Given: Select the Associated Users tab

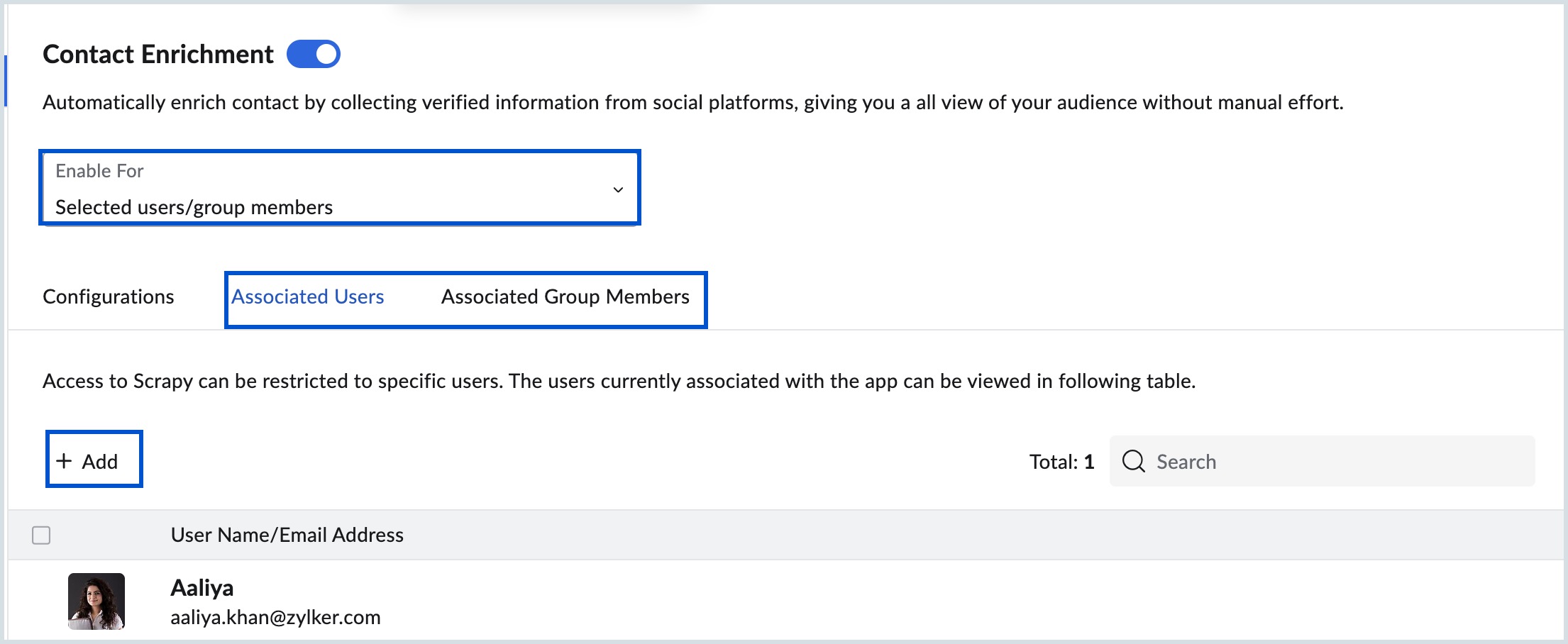Looking at the screenshot, I should 307,296.
